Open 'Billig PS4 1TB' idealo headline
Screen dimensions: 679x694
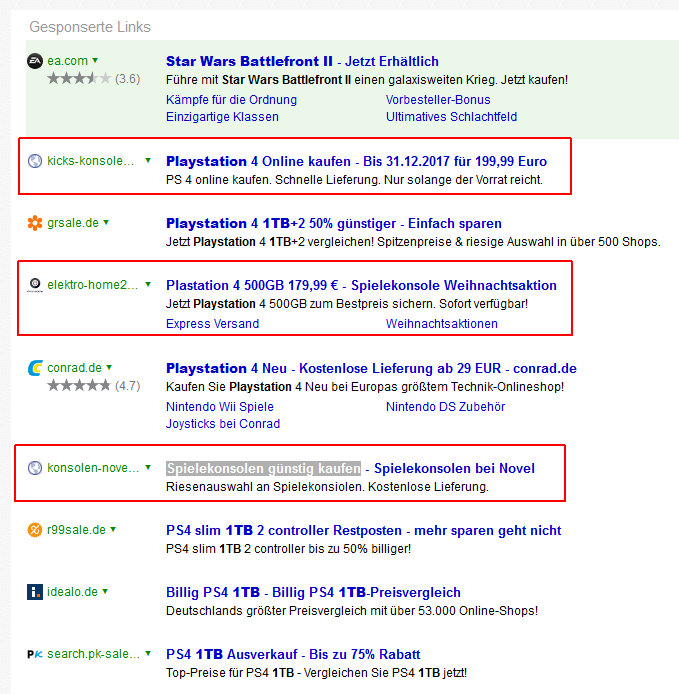coord(313,592)
